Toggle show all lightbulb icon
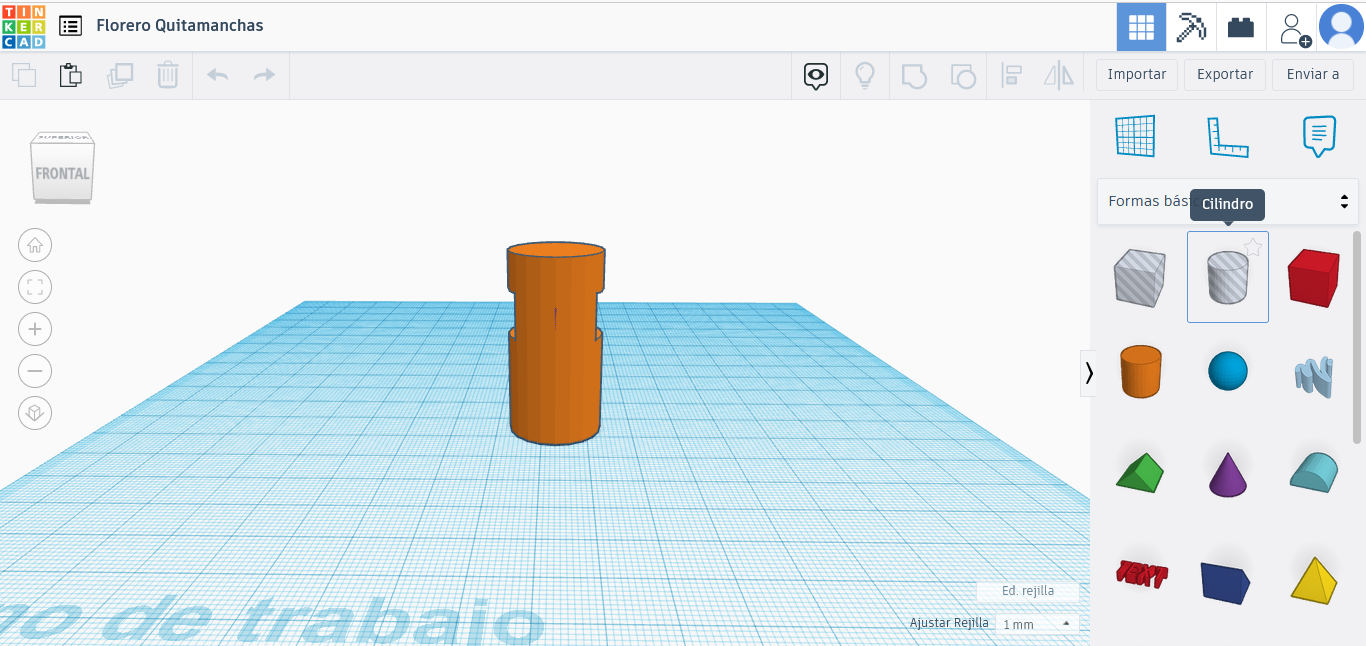The width and height of the screenshot is (1366, 646). pyautogui.click(x=865, y=75)
